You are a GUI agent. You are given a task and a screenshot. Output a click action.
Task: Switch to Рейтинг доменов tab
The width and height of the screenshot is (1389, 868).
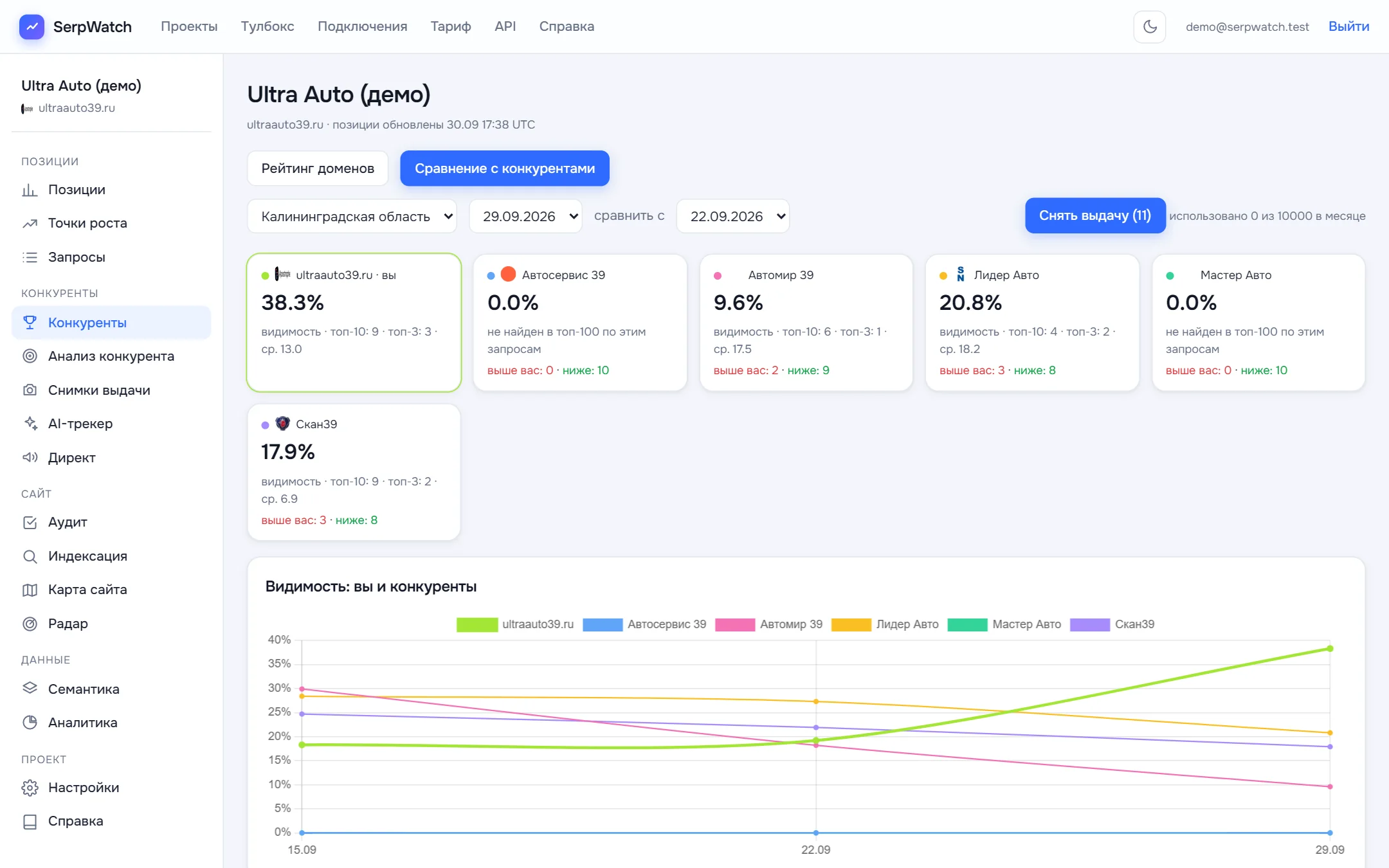pyautogui.click(x=318, y=168)
